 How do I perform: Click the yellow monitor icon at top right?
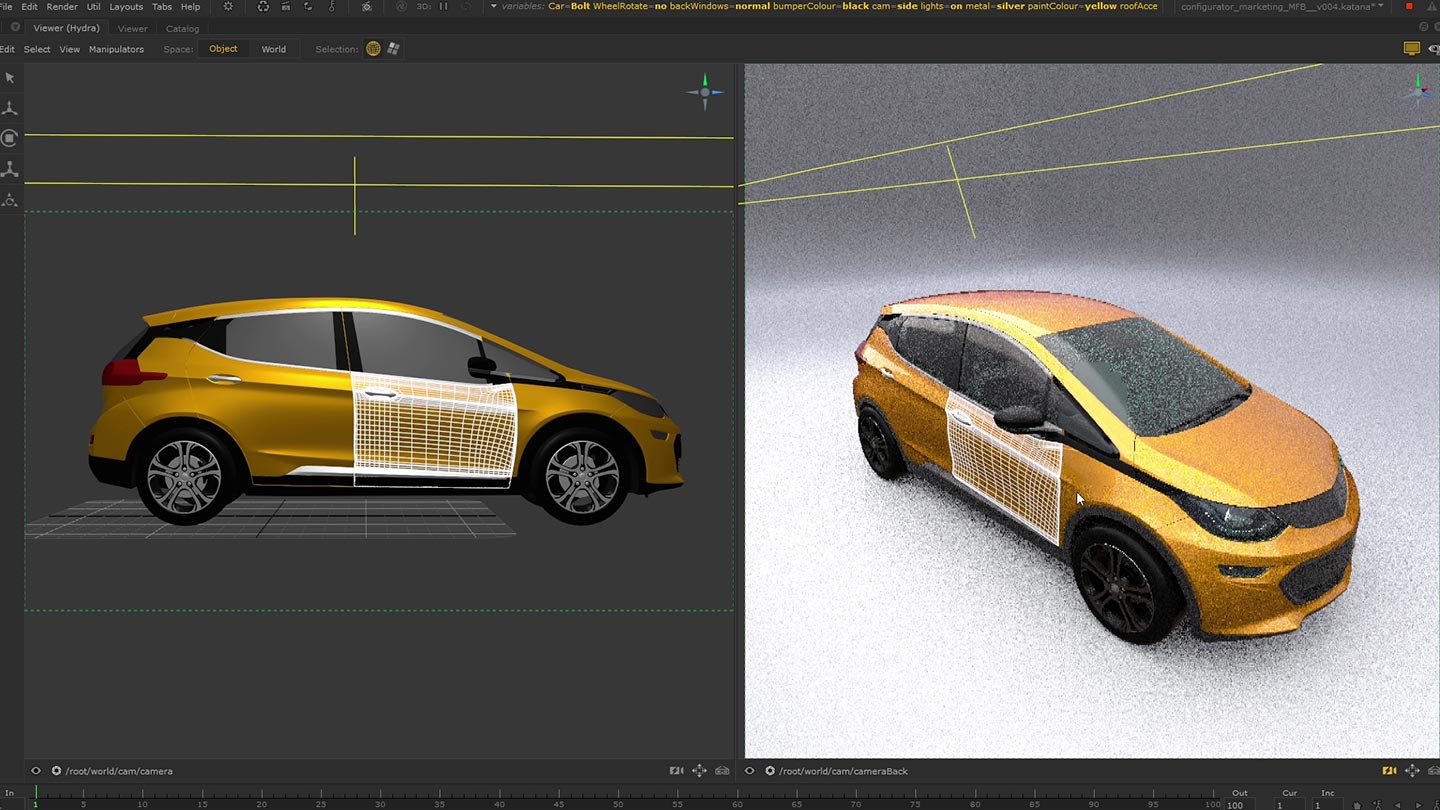point(1411,49)
